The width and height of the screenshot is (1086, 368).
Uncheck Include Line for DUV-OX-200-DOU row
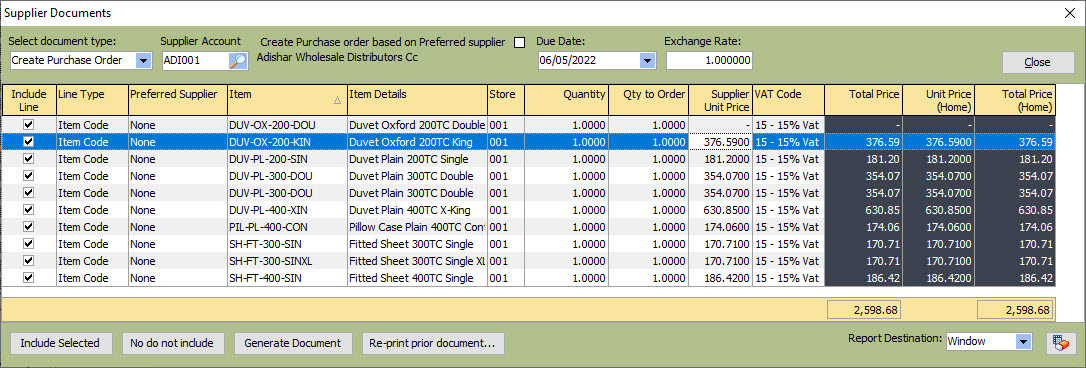click(x=28, y=125)
